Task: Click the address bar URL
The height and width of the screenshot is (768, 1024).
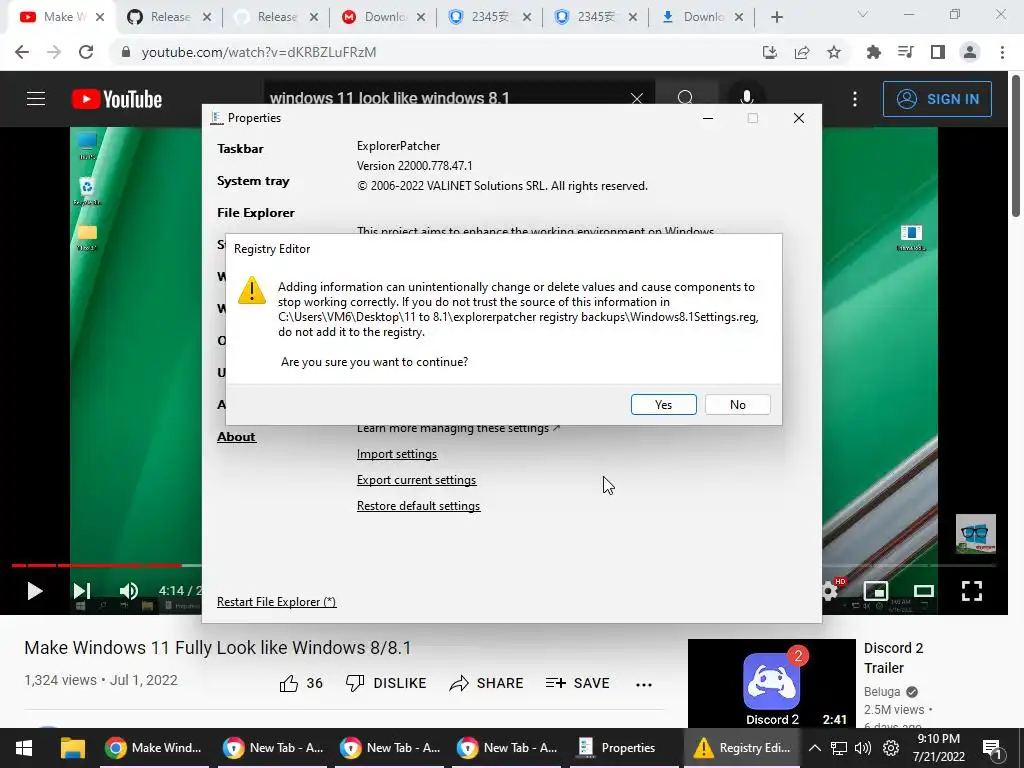Action: coord(259,52)
